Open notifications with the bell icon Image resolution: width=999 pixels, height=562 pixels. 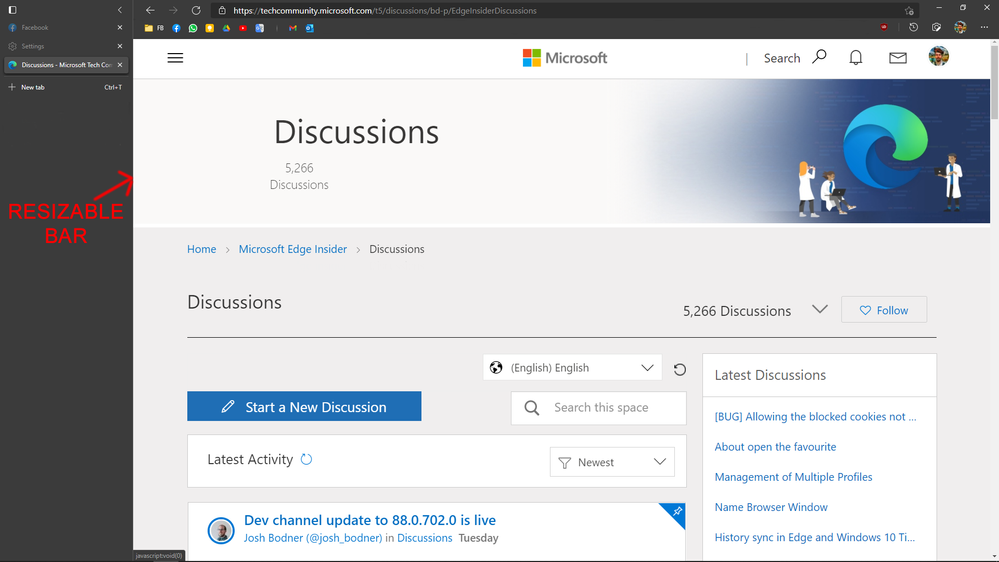pyautogui.click(x=856, y=58)
